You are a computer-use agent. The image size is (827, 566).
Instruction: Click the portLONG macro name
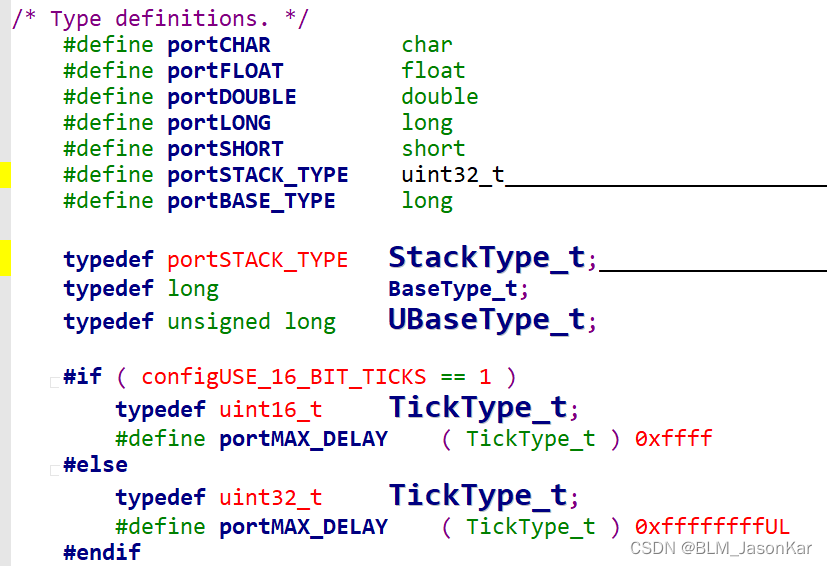pyautogui.click(x=219, y=123)
